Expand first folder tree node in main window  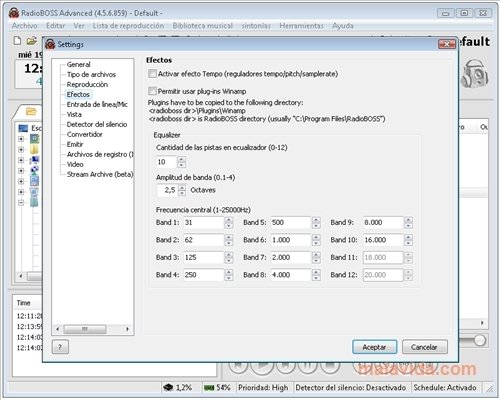tap(21, 139)
